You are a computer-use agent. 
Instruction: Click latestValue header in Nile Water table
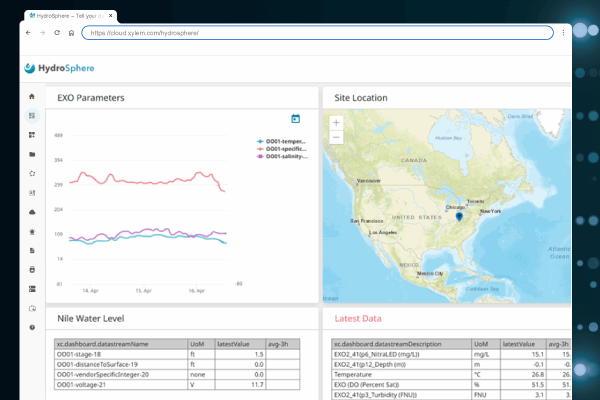[x=240, y=344]
